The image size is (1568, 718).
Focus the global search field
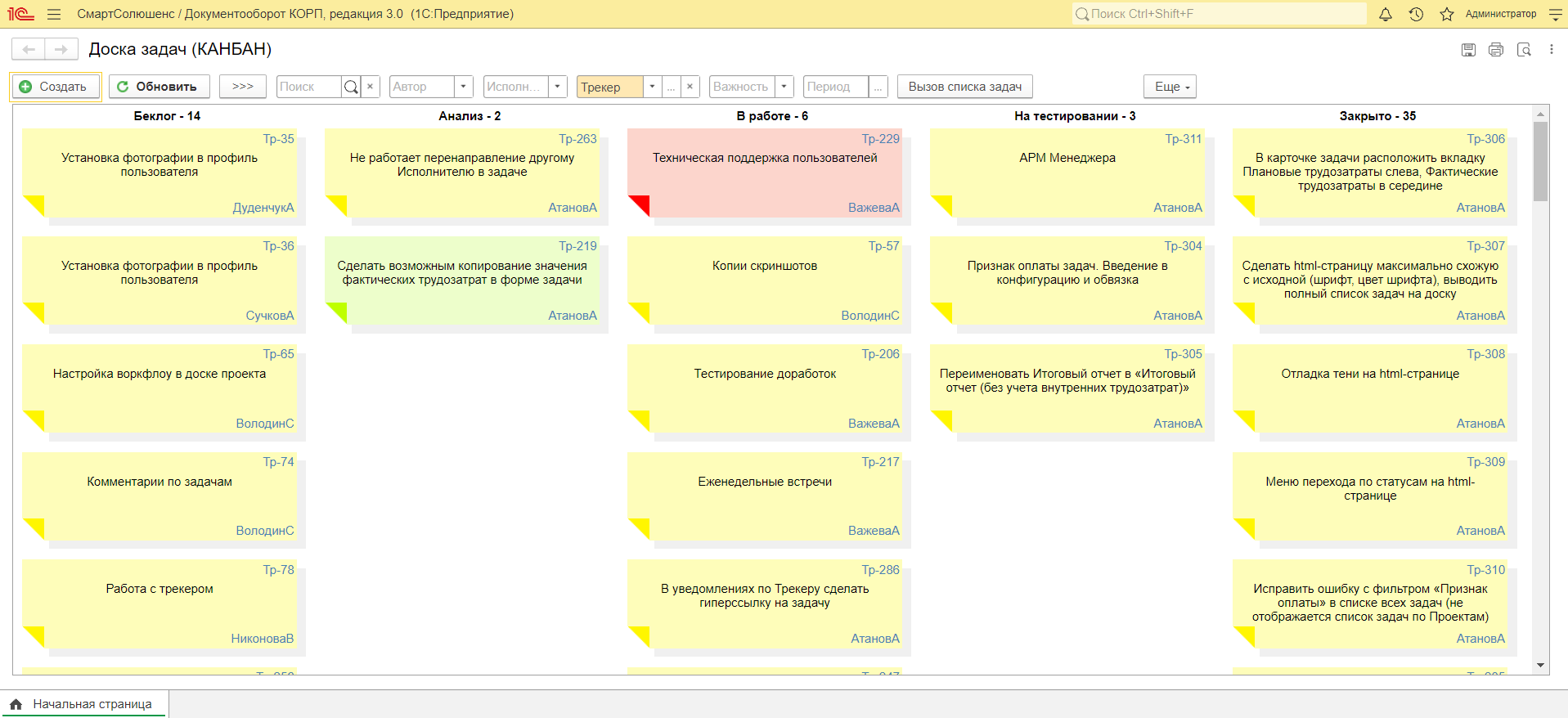coord(1219,14)
